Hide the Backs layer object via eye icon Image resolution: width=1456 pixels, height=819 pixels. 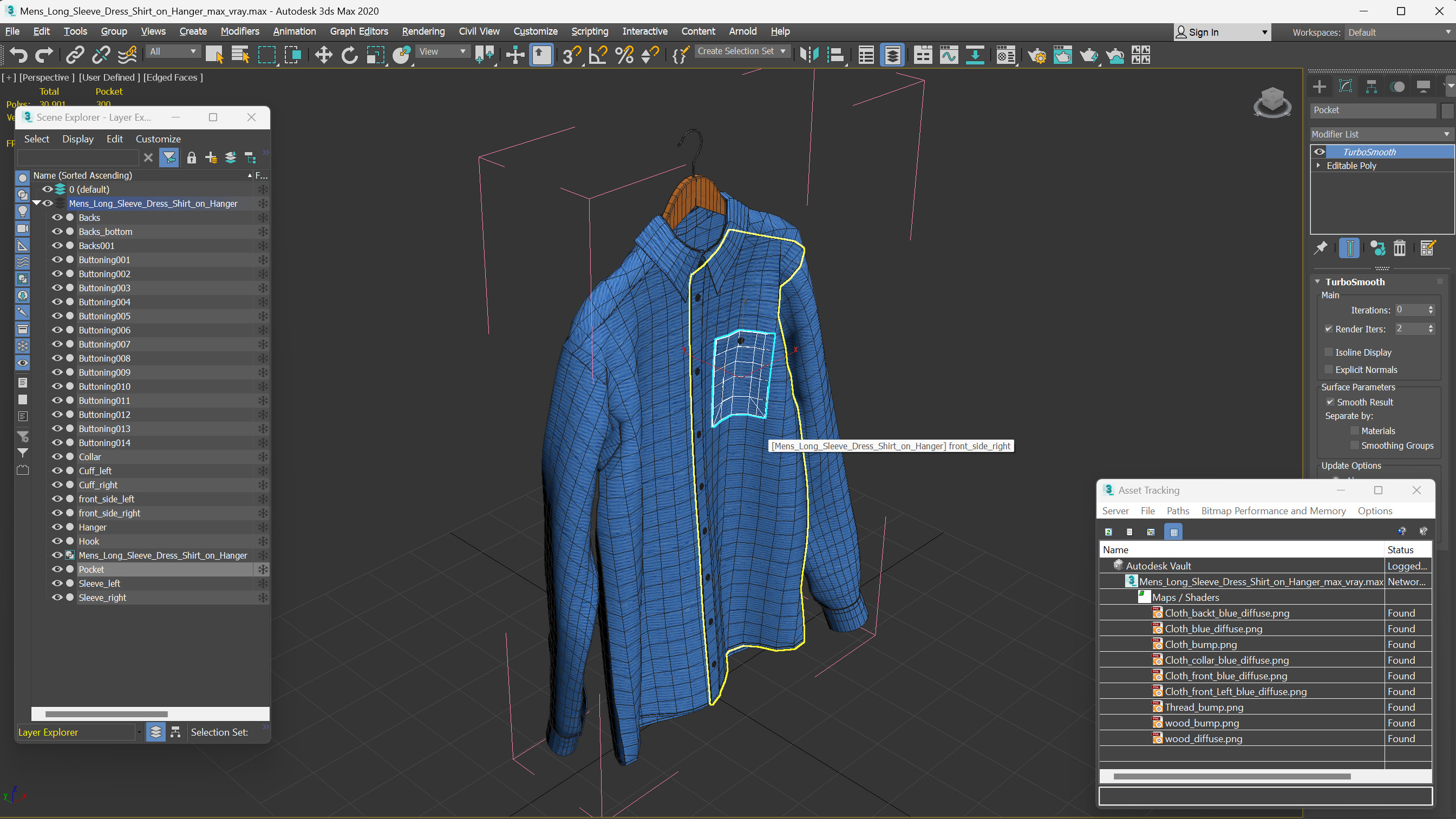(57, 217)
